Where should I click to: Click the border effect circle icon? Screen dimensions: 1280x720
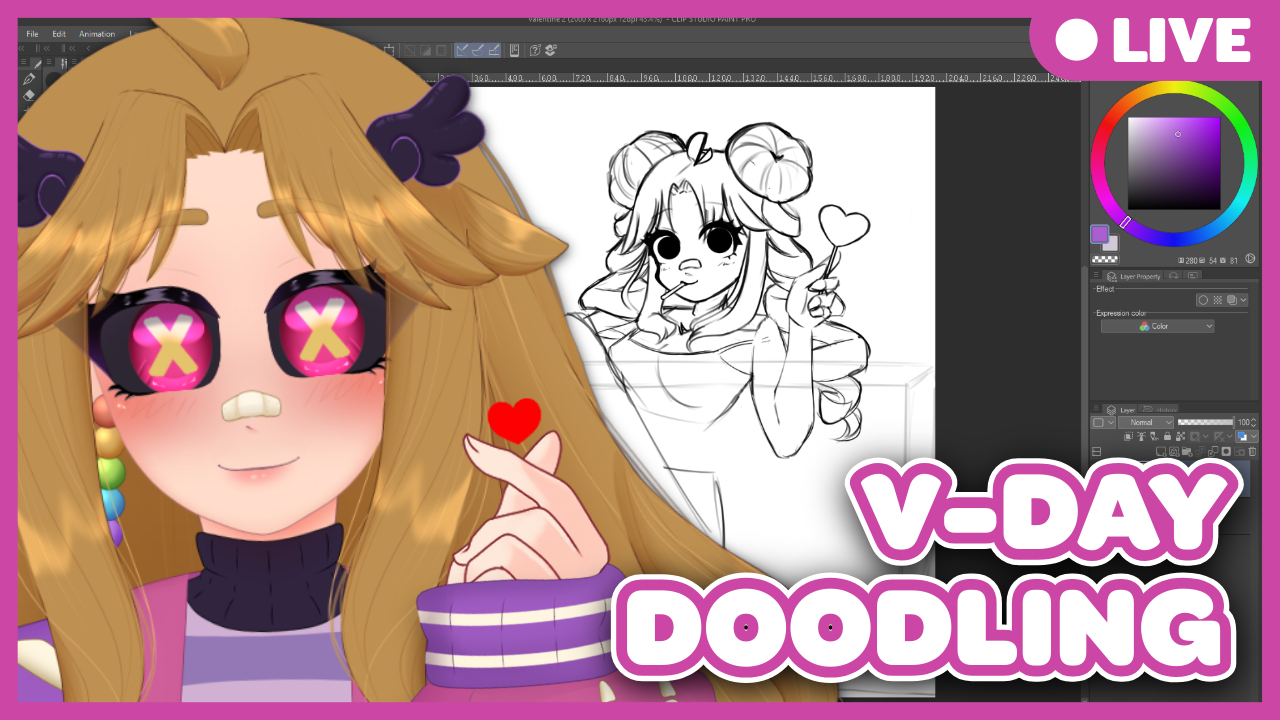point(1203,300)
